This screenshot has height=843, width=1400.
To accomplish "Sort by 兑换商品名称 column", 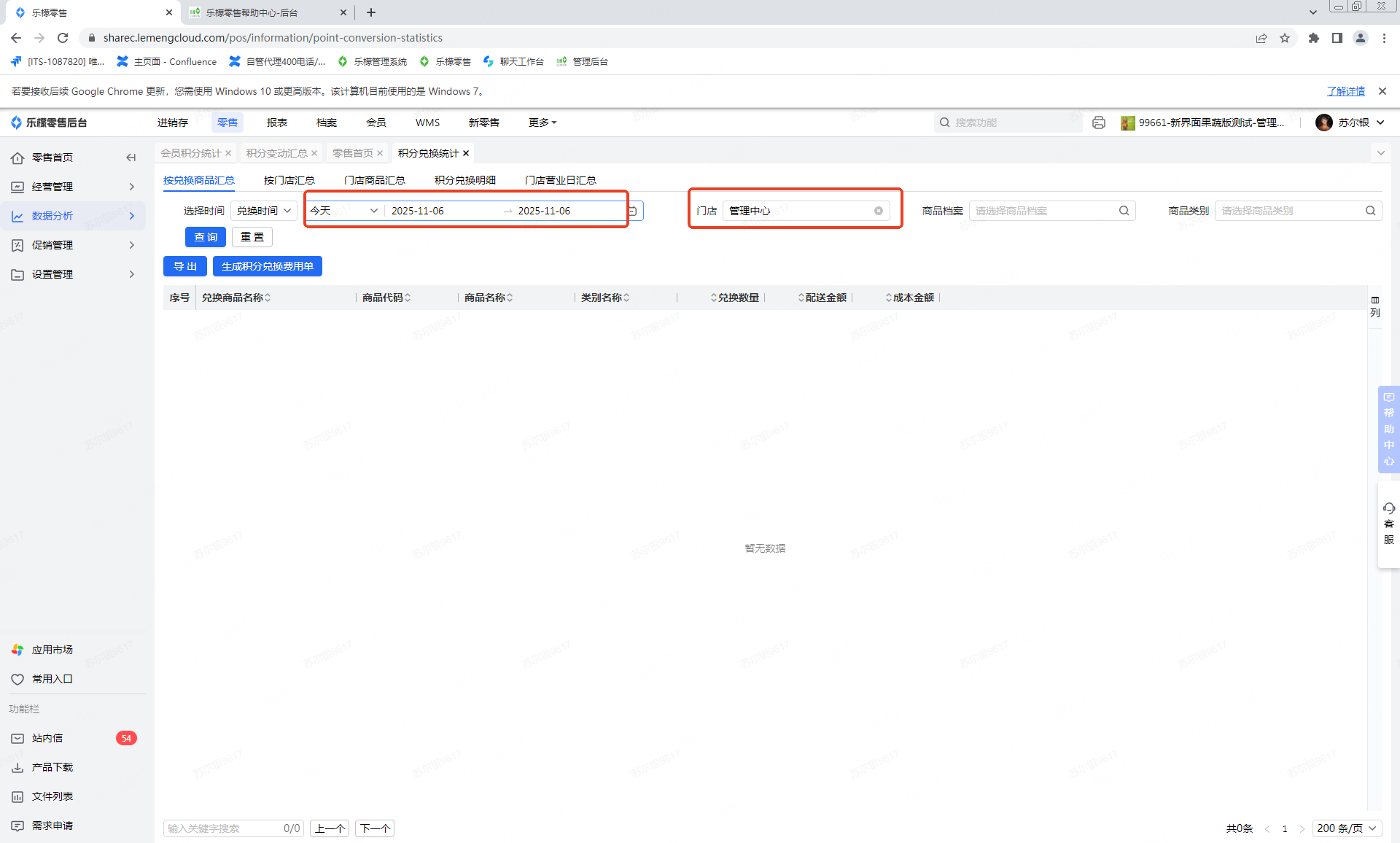I will pos(236,298).
